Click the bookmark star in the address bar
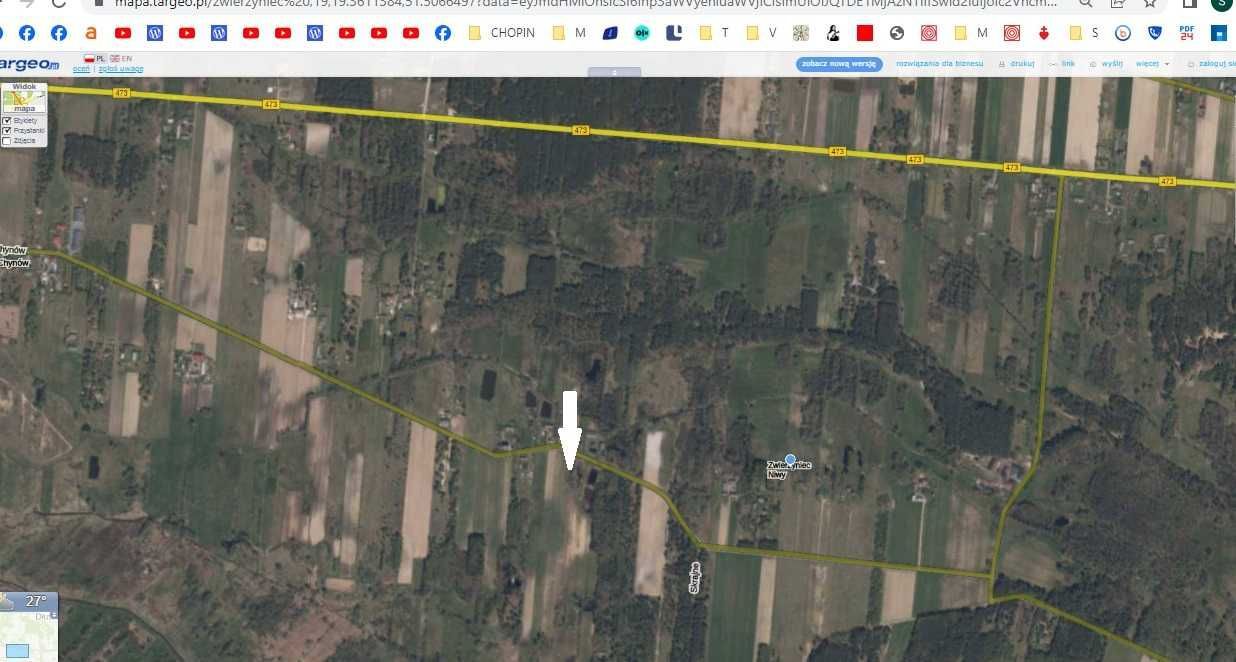1236x662 pixels. (x=1150, y=3)
